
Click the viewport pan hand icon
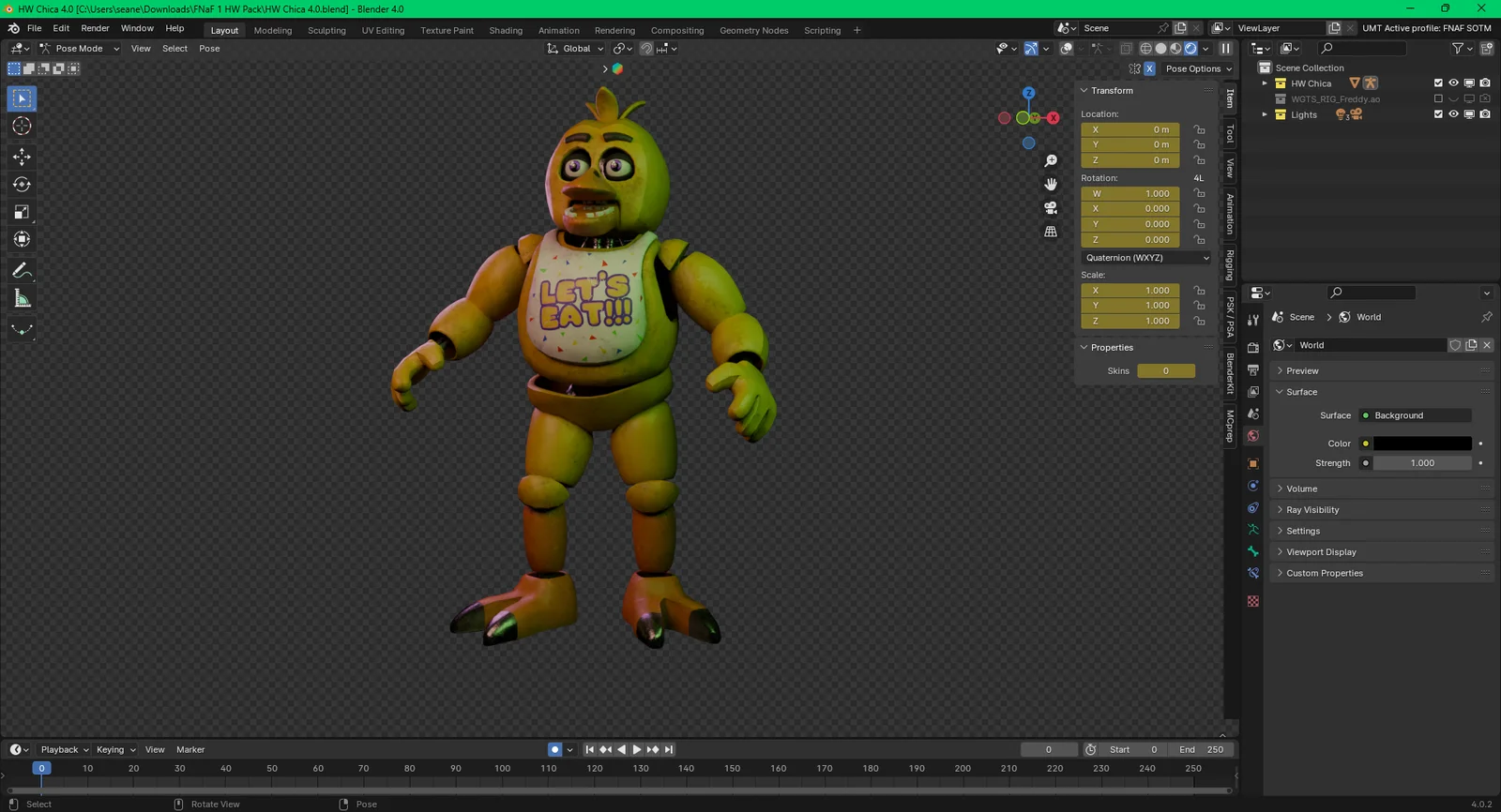pos(1051,184)
